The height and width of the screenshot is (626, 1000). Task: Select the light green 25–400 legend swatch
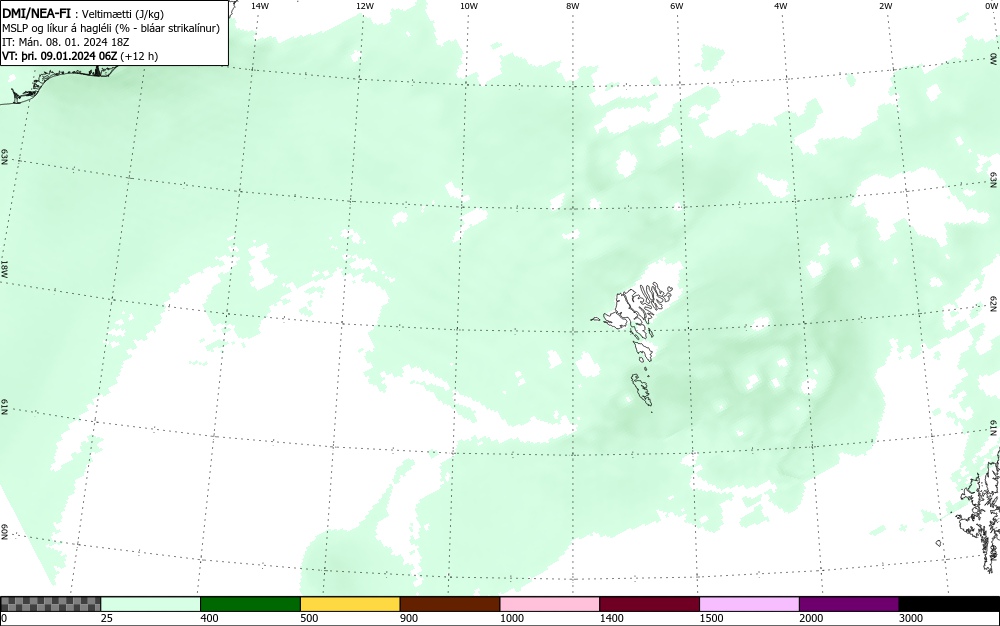click(x=151, y=604)
